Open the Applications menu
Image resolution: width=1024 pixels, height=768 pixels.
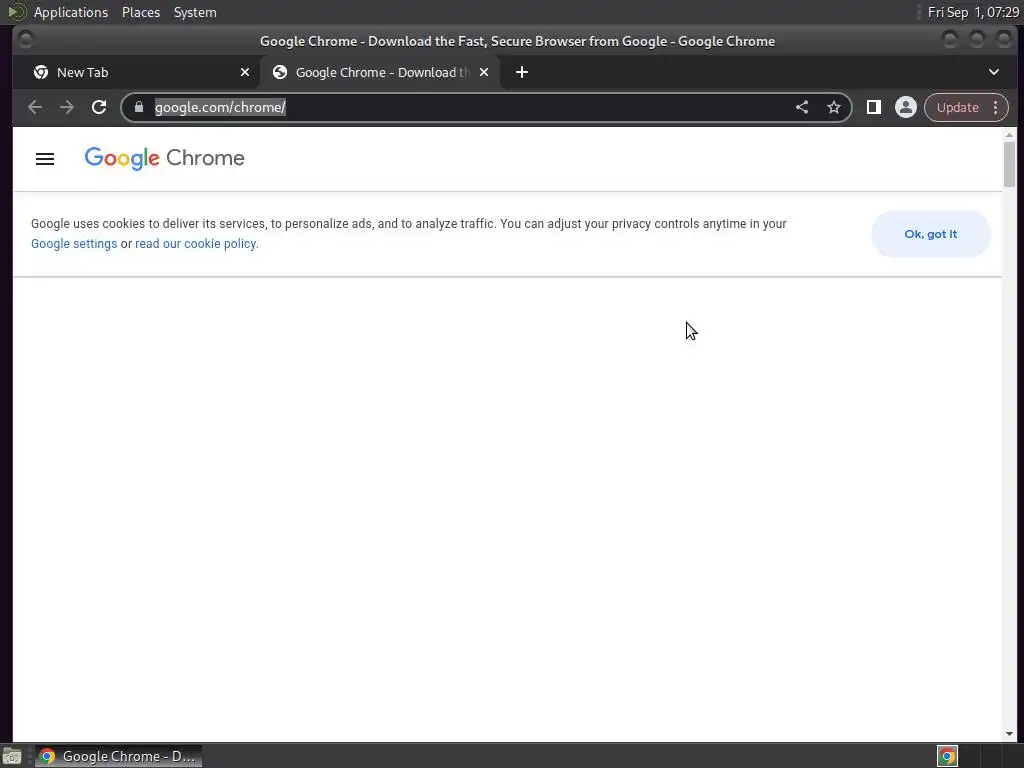(x=71, y=12)
